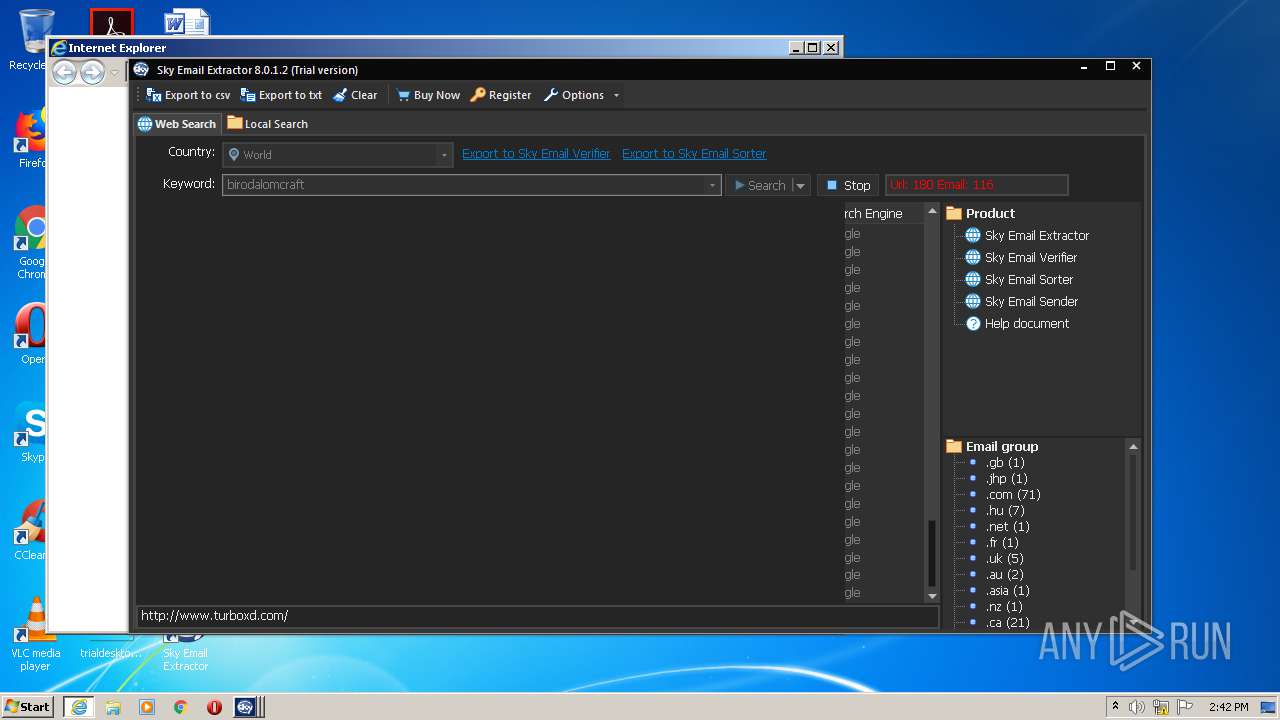The height and width of the screenshot is (720, 1280).
Task: Click the Internet Explorer forward arrow
Action: pyautogui.click(x=92, y=72)
